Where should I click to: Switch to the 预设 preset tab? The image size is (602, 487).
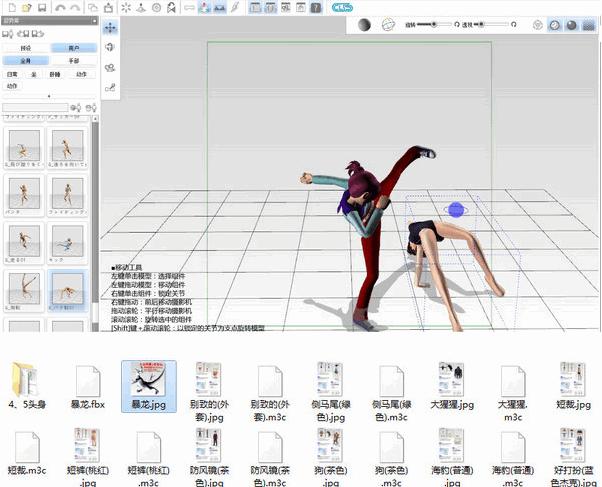click(x=26, y=48)
